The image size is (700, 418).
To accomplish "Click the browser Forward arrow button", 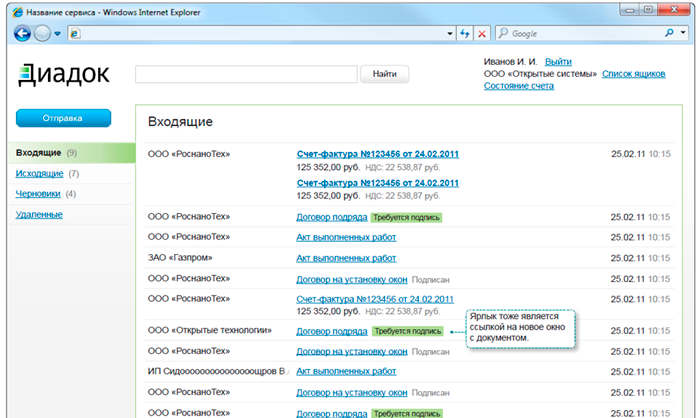I will pyautogui.click(x=42, y=33).
